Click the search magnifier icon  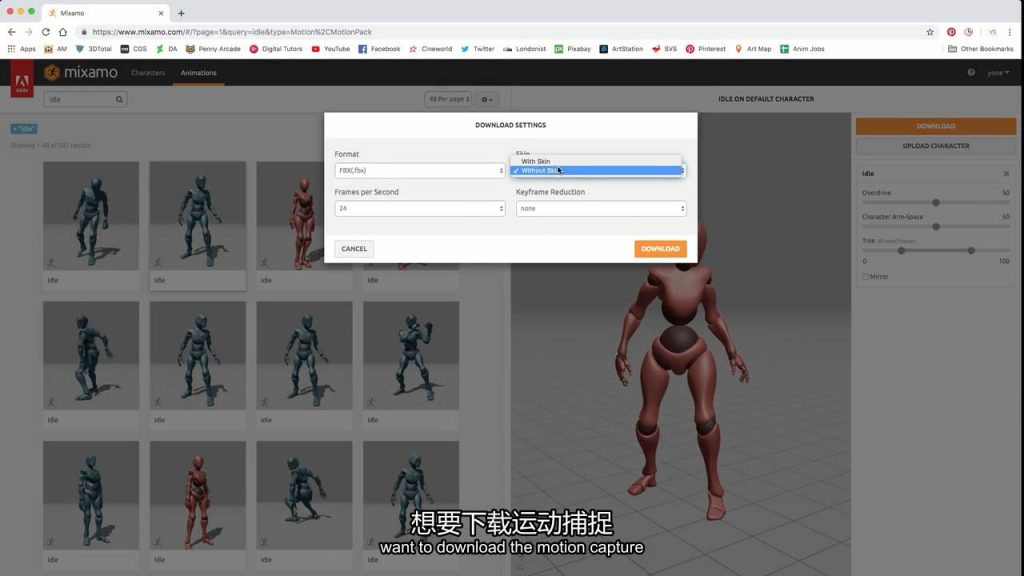click(120, 99)
